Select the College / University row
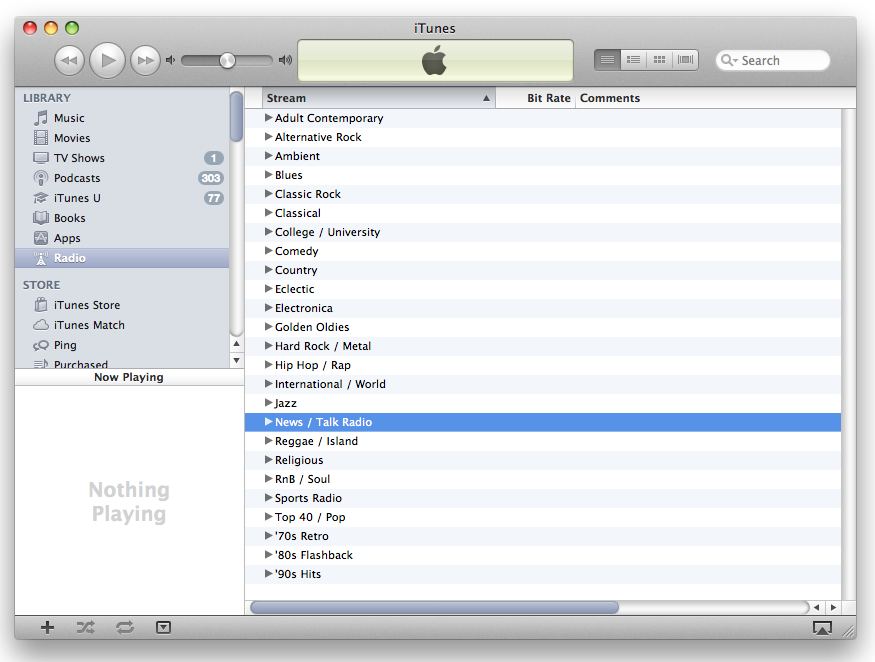 point(543,232)
